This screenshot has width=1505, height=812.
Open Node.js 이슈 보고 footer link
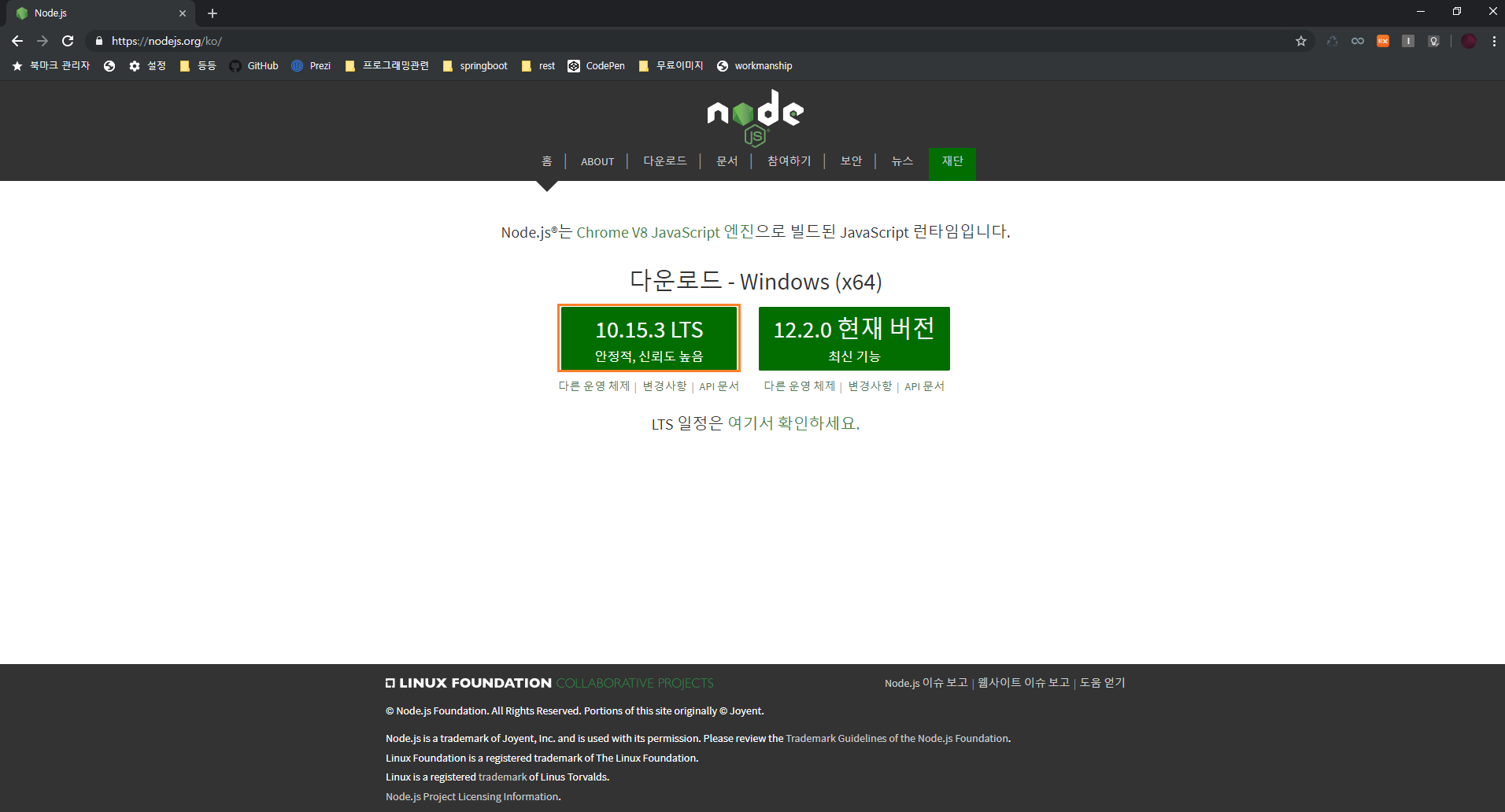coord(926,683)
